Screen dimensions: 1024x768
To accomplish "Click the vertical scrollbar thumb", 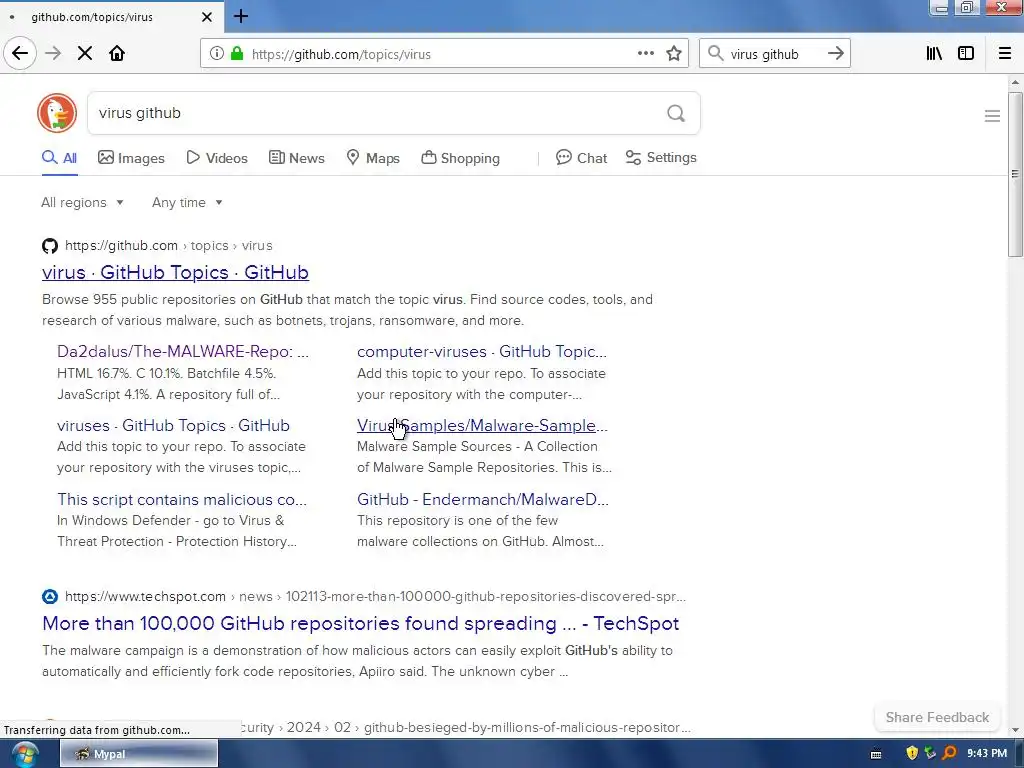I will point(1014,174).
